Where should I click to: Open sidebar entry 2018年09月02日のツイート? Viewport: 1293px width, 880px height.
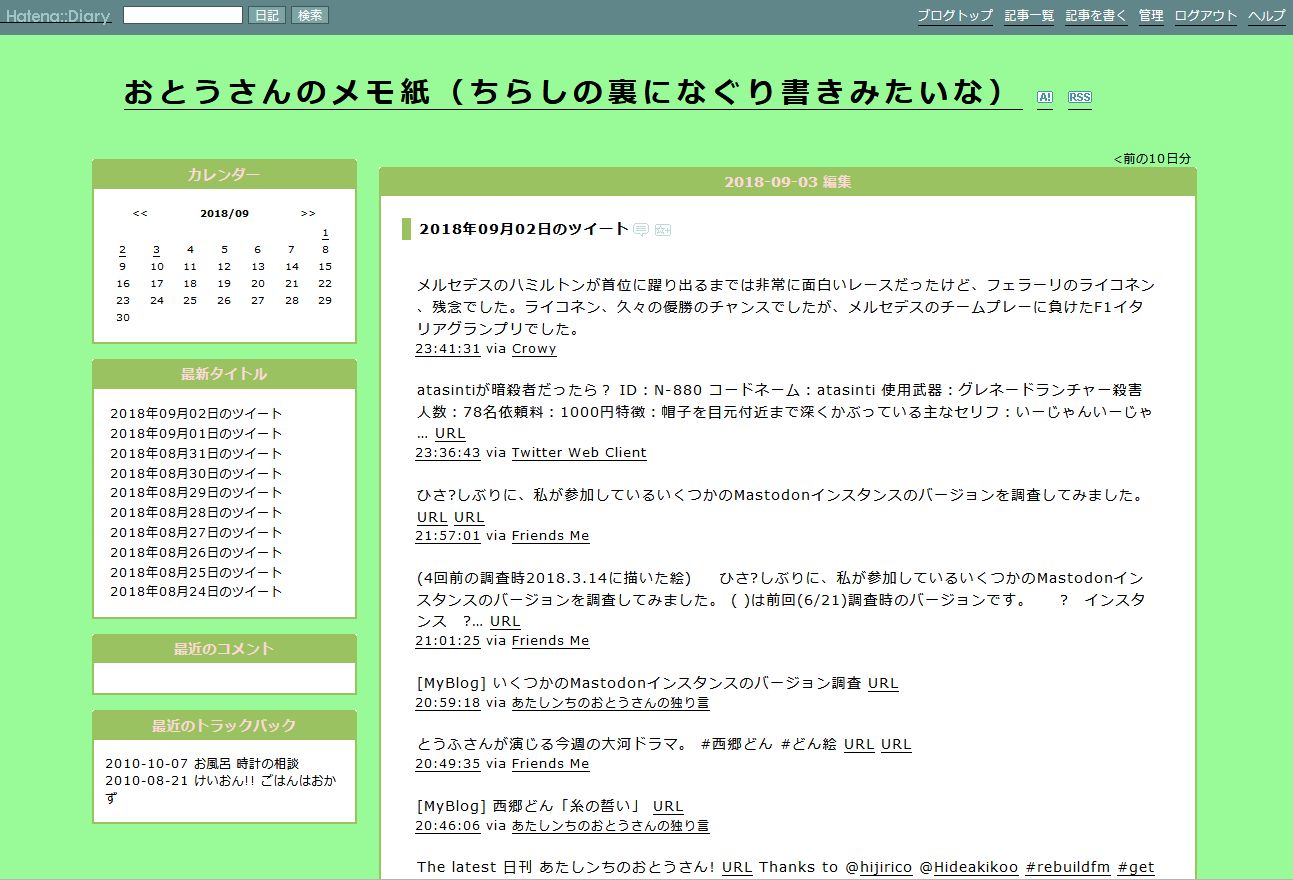[196, 413]
